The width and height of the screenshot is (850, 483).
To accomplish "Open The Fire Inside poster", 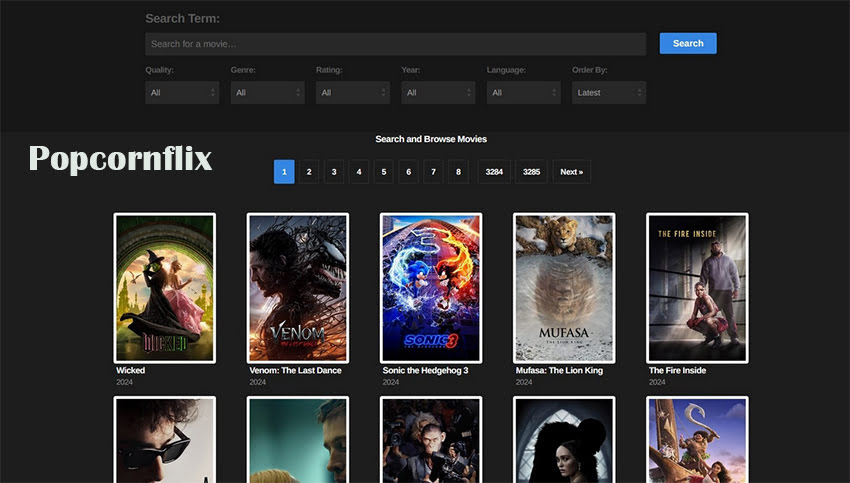I will click(x=697, y=288).
